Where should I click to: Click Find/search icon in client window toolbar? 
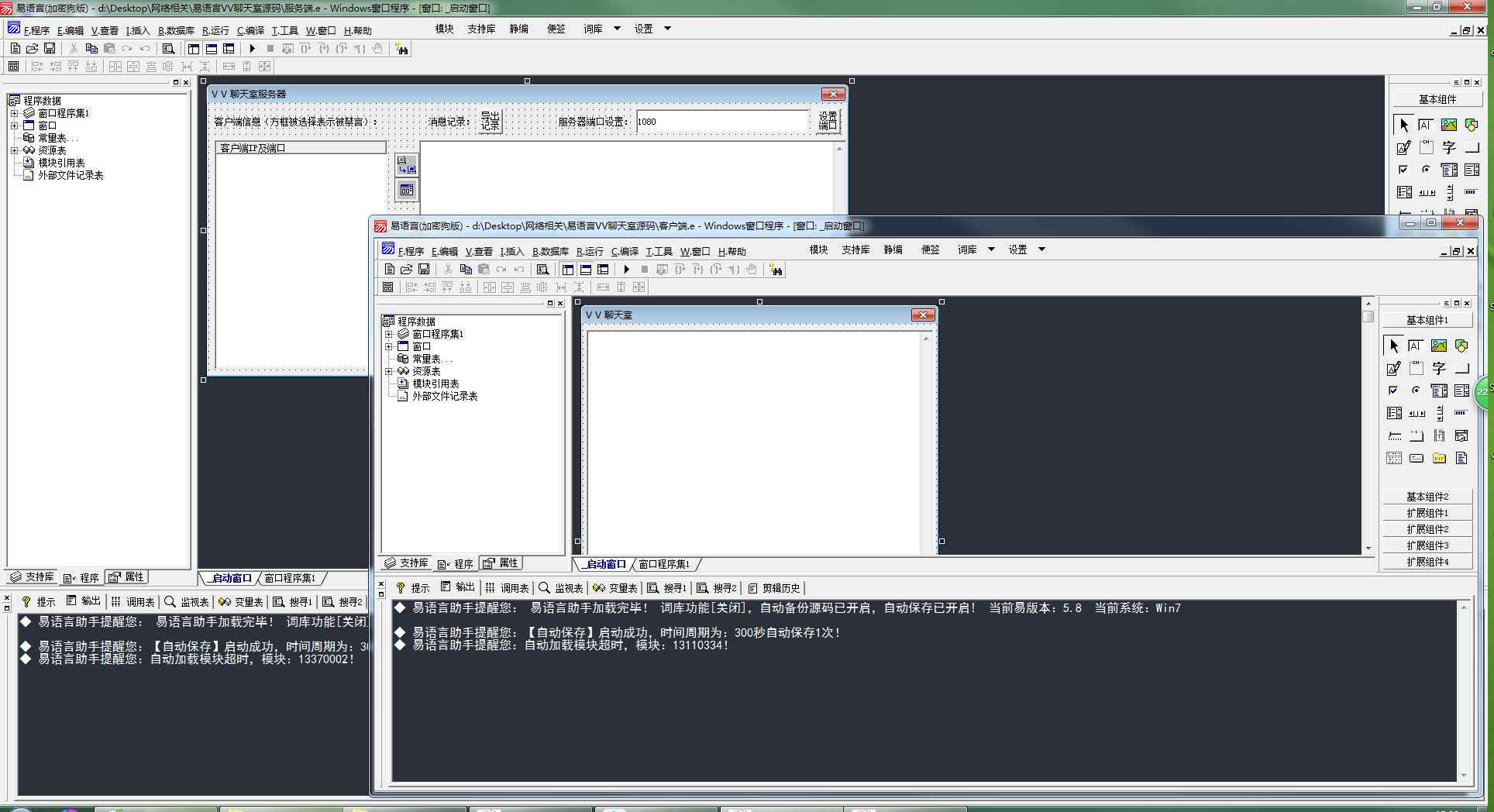click(543, 269)
